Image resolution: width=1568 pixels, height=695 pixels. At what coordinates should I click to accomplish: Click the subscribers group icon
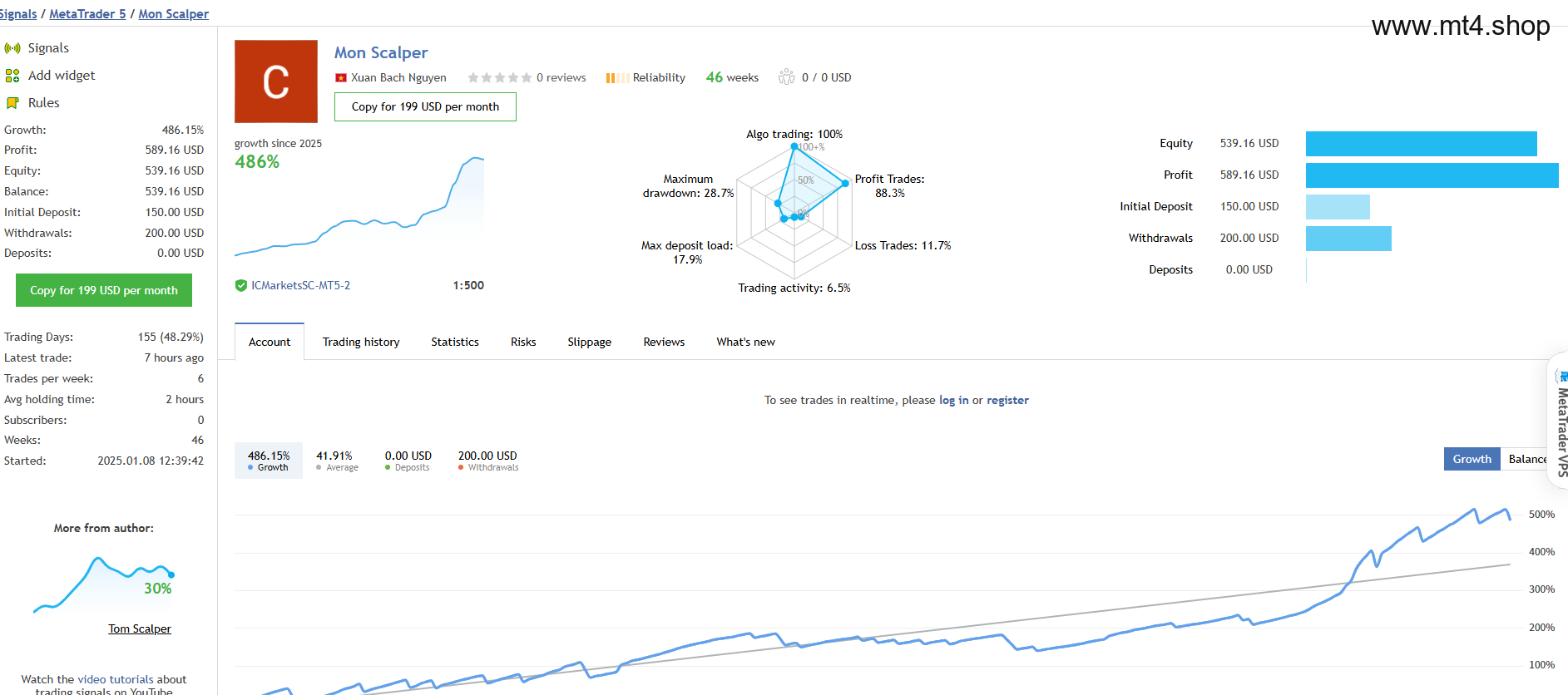tap(786, 77)
